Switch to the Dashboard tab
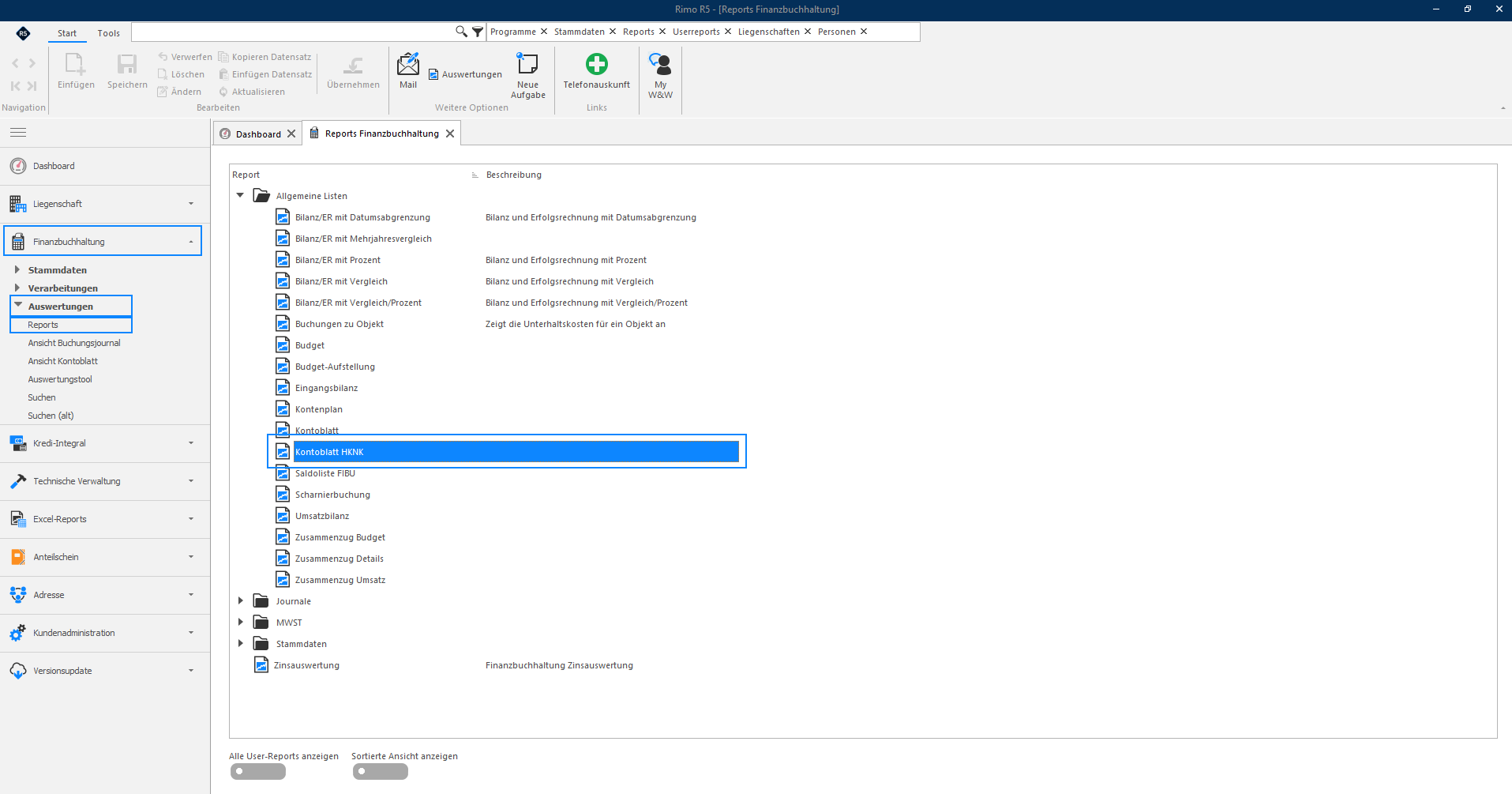 pyautogui.click(x=257, y=134)
